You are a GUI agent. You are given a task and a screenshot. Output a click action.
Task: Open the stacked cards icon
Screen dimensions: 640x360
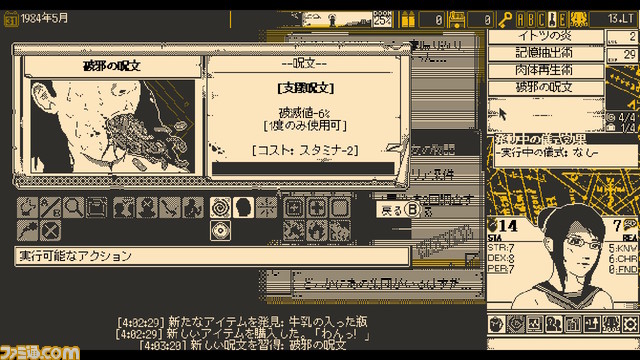coord(97,207)
